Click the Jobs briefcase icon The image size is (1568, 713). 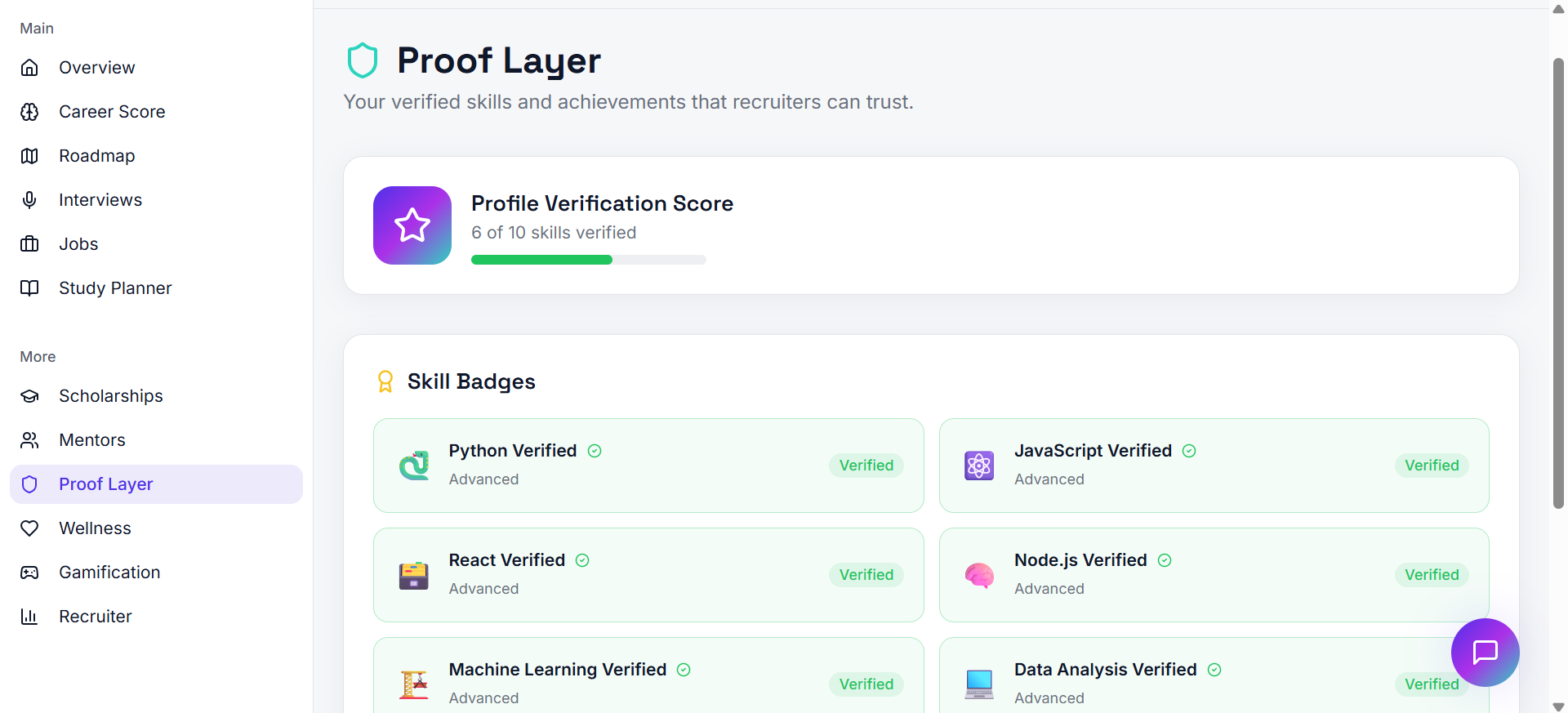click(29, 244)
